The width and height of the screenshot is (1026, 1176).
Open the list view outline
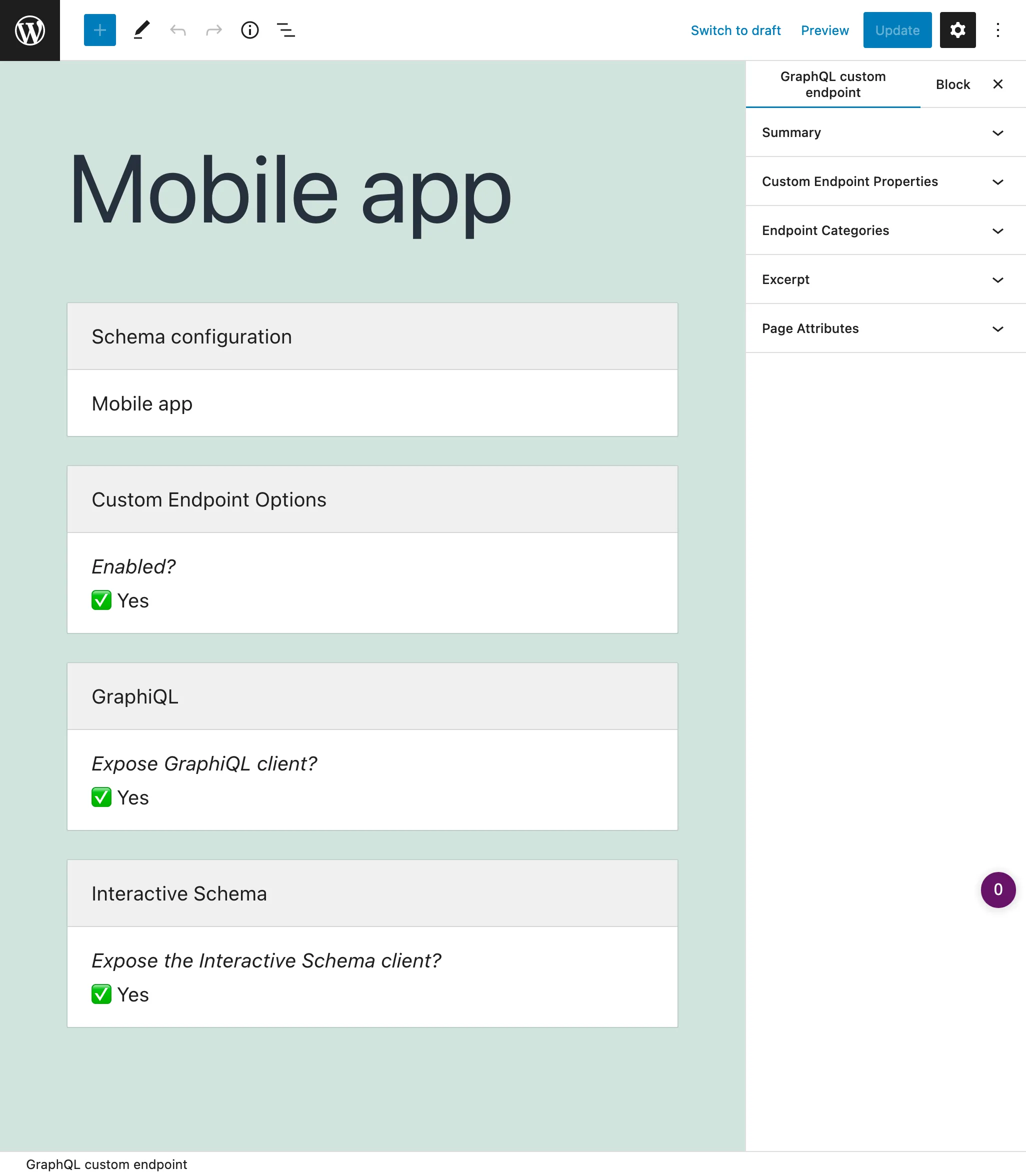285,30
